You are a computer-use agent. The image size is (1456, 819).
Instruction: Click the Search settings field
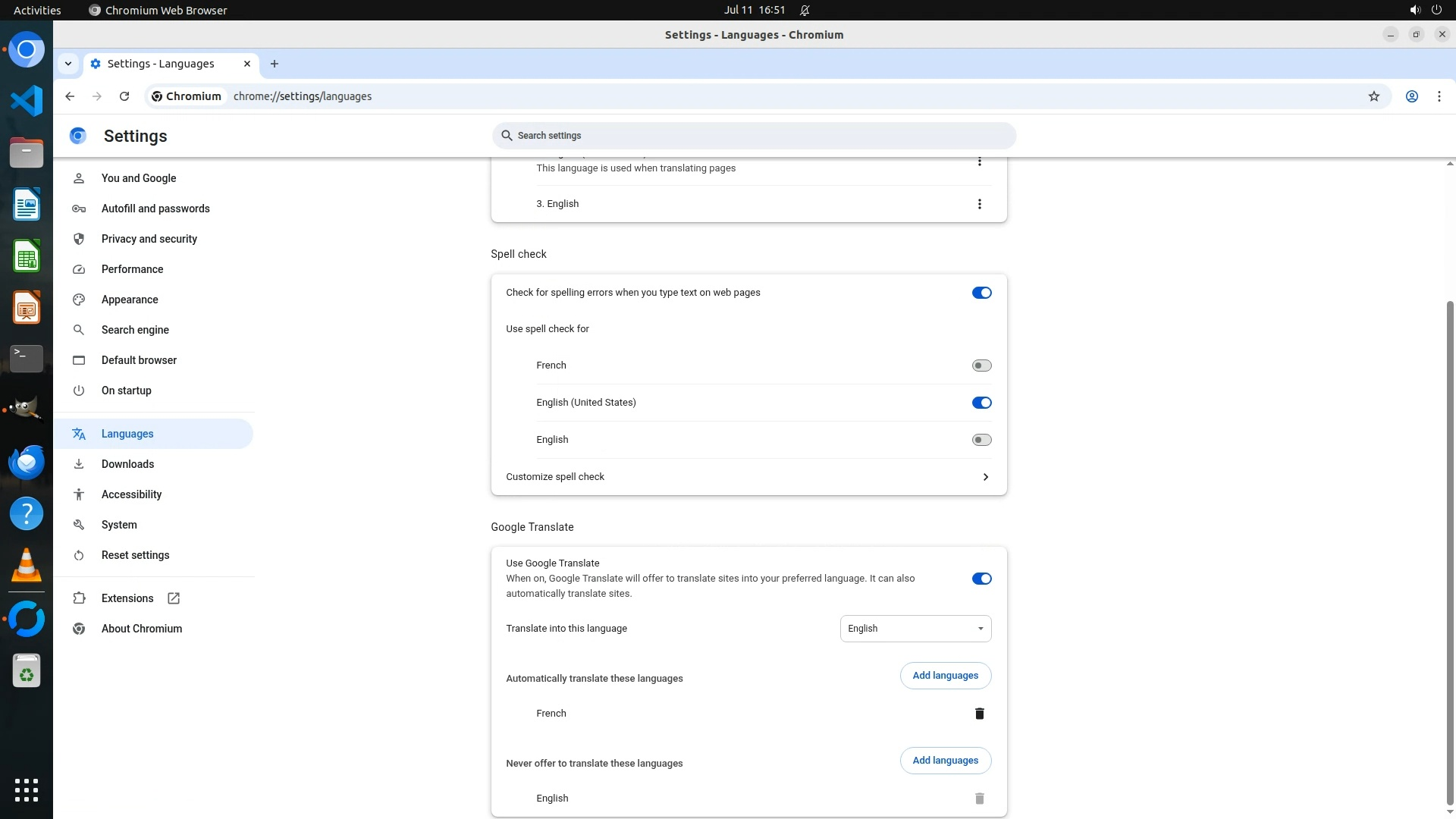click(x=753, y=136)
